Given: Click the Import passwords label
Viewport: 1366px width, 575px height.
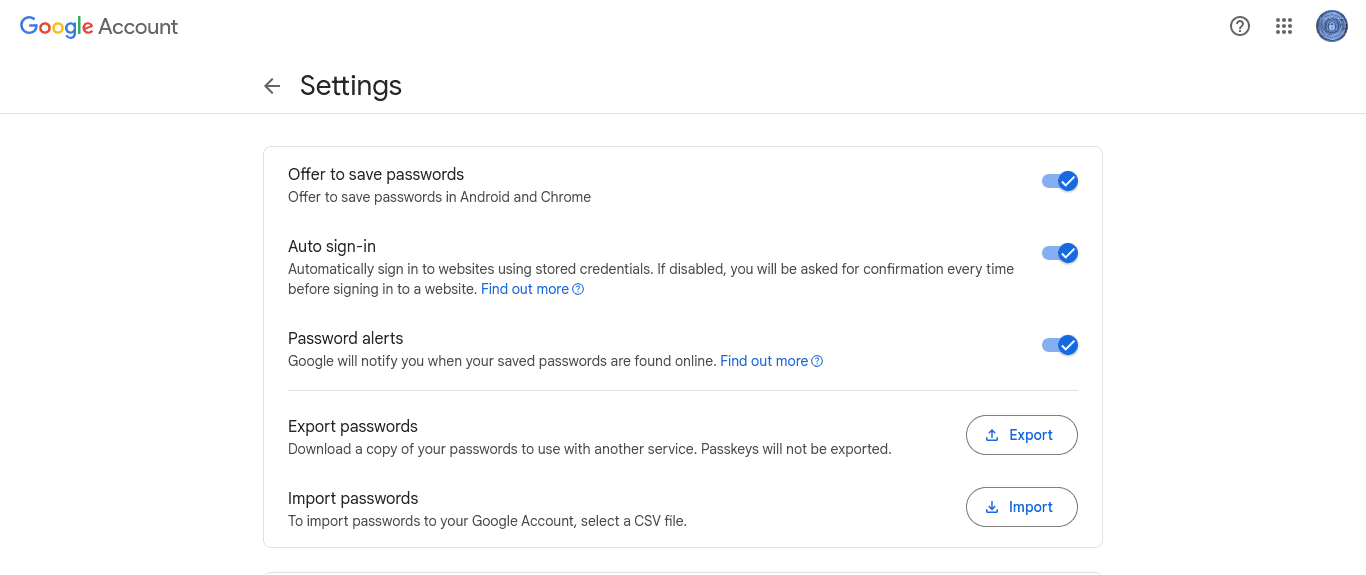Looking at the screenshot, I should [x=353, y=498].
